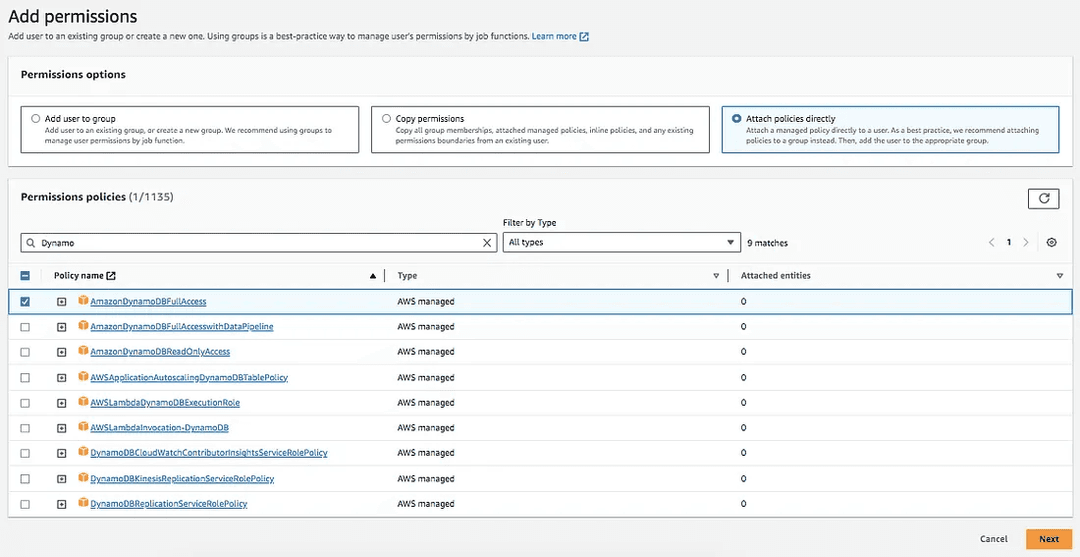The width and height of the screenshot is (1080, 557).
Task: Open AWSLambdaDynamoDBExecutionRole policy link
Action: [x=165, y=402]
